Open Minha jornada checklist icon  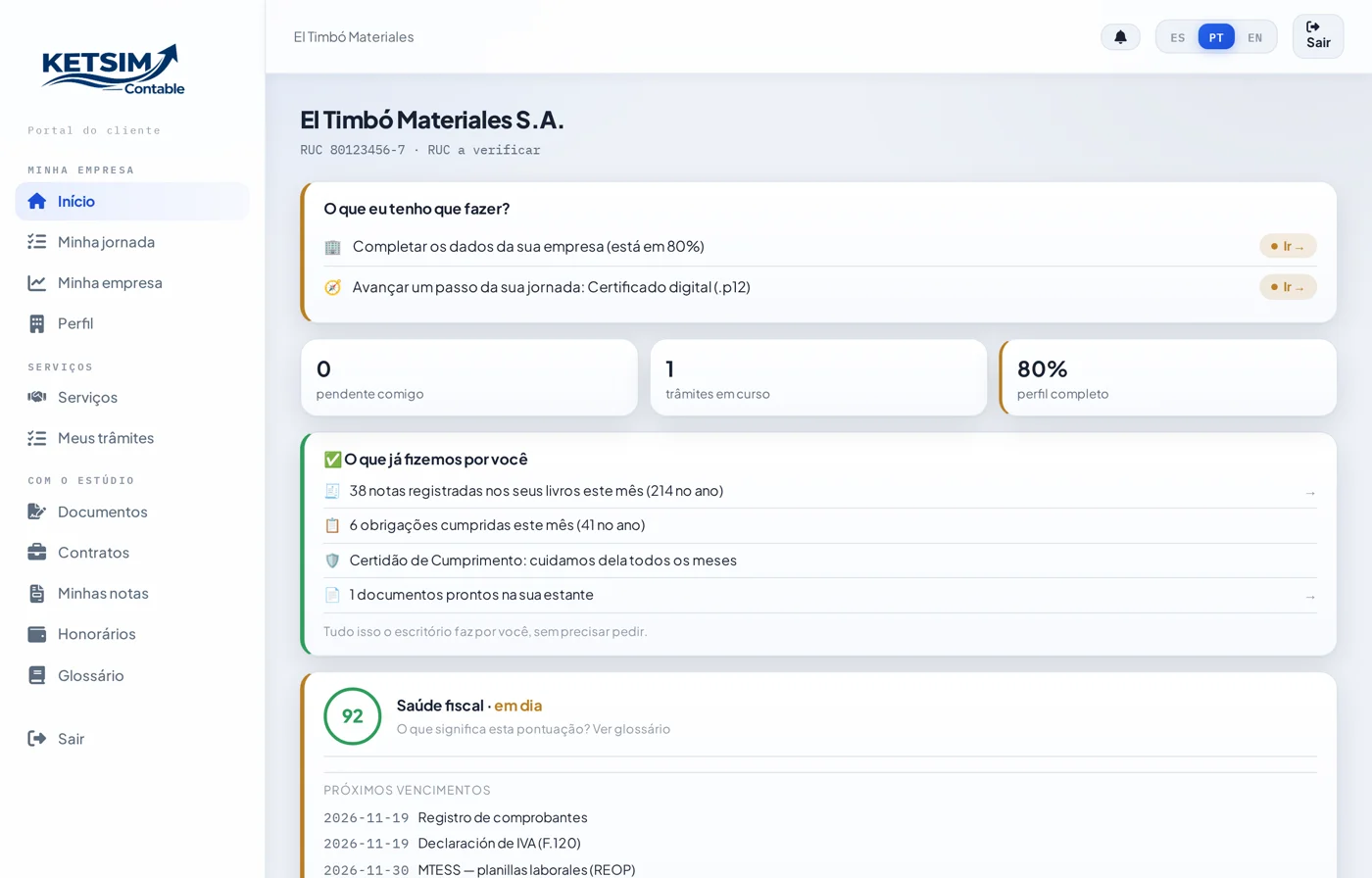click(x=37, y=242)
